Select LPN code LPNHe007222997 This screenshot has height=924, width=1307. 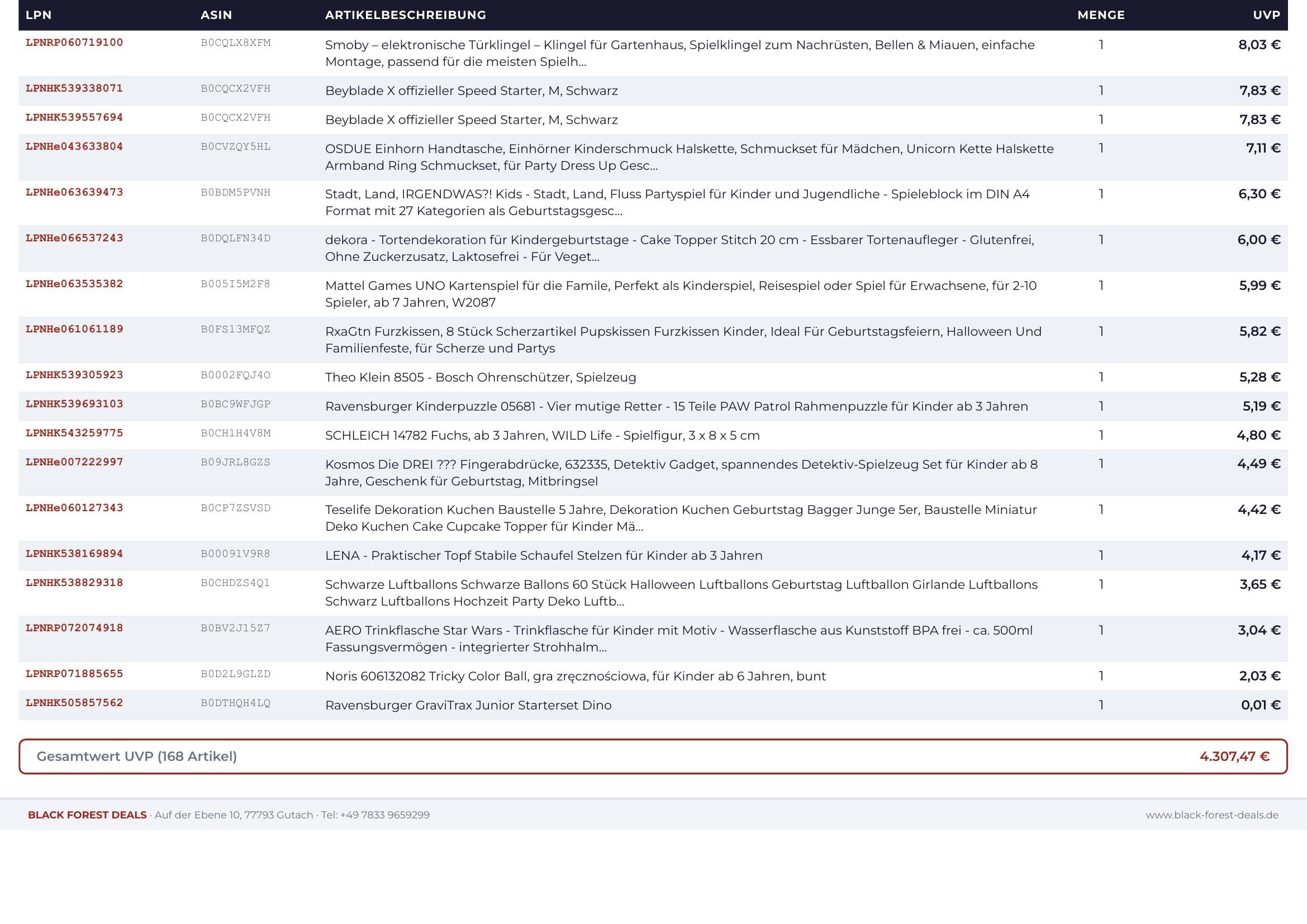click(74, 462)
